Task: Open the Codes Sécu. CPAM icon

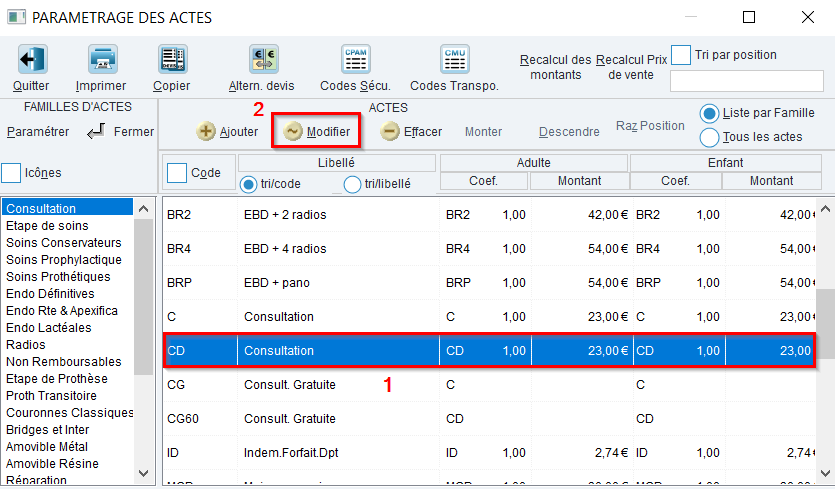Action: [356, 59]
